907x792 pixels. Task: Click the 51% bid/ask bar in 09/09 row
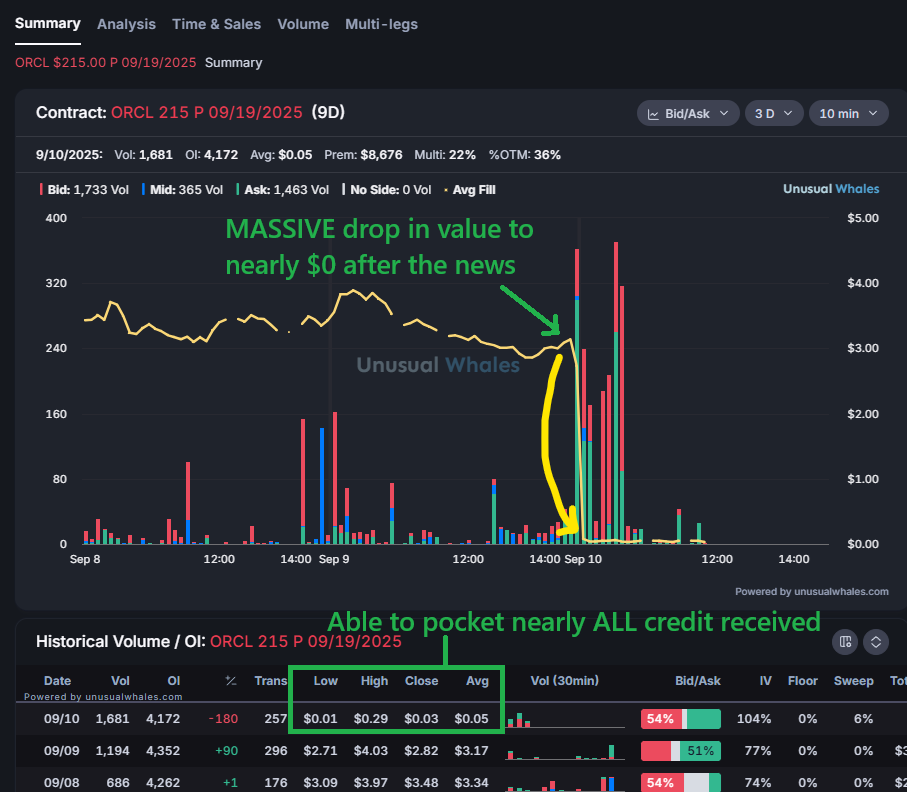coord(681,750)
